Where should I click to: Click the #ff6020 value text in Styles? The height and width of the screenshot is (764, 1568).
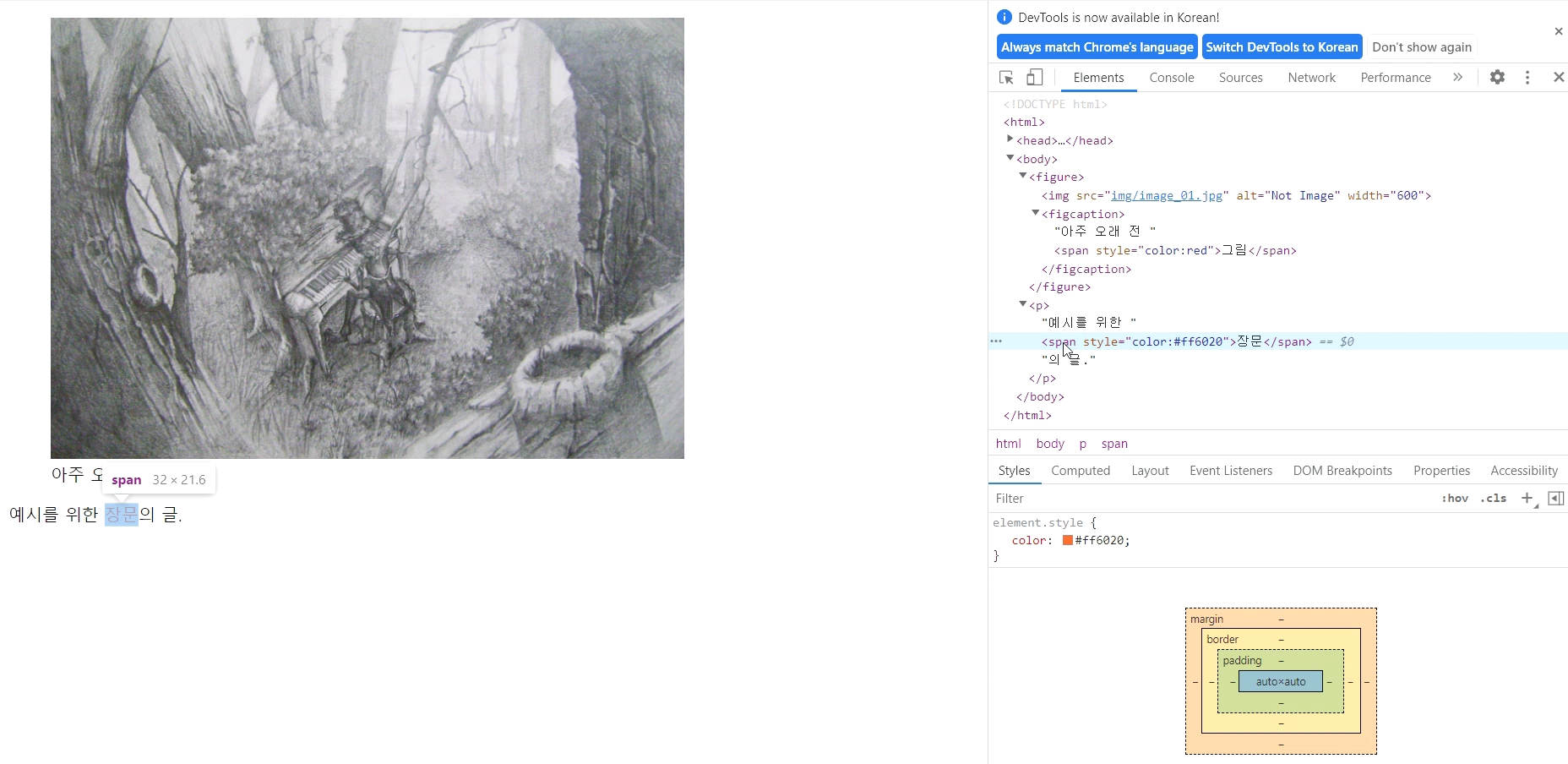point(1099,540)
